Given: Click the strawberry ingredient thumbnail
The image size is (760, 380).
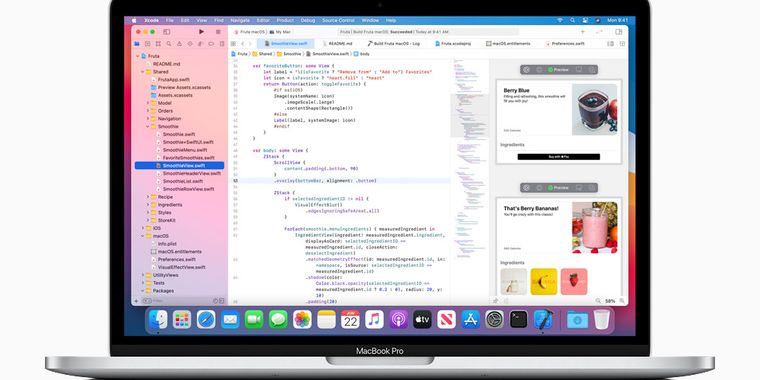Looking at the screenshot, I should tap(574, 282).
